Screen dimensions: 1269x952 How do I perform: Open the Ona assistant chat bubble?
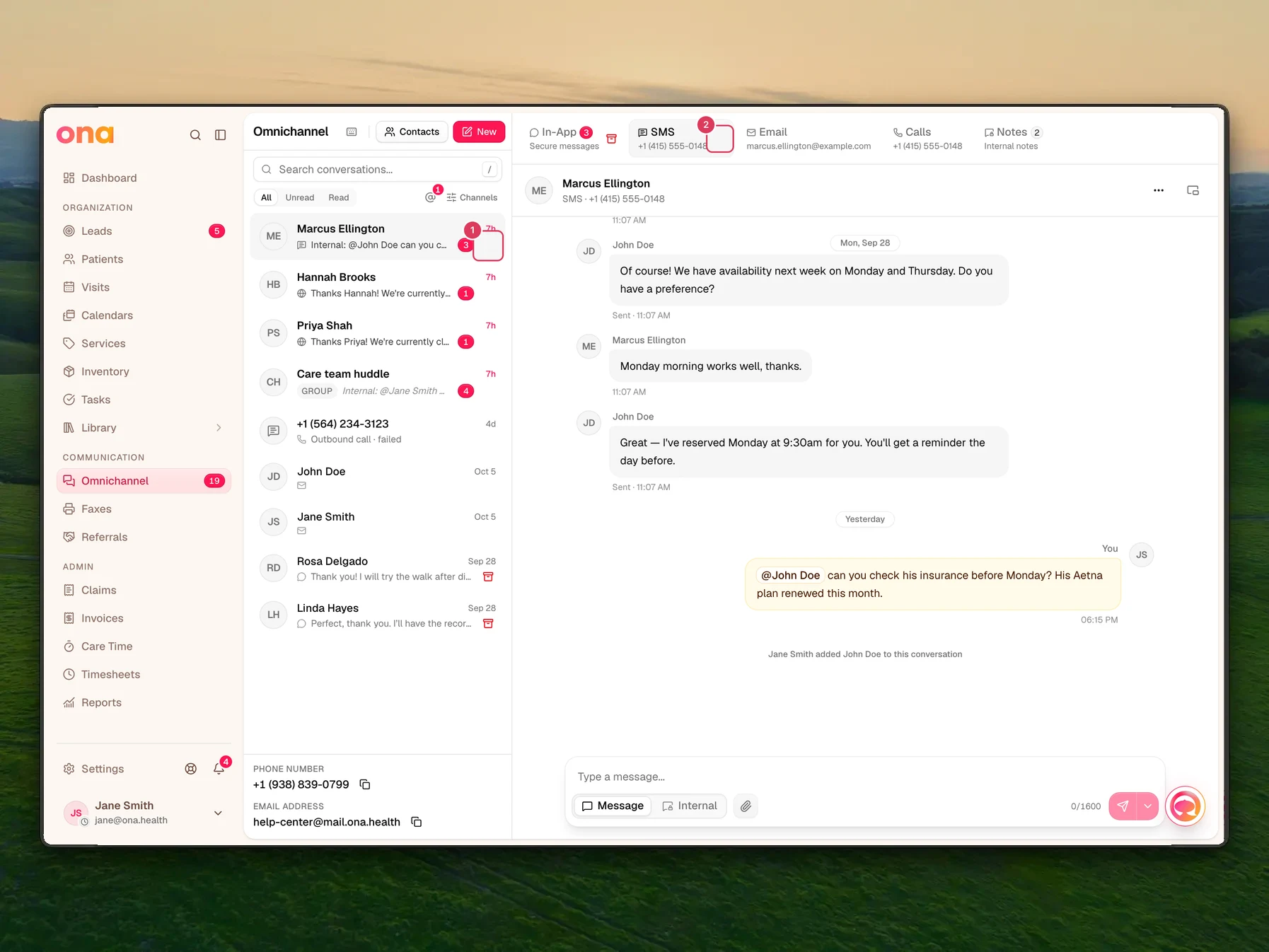(1185, 806)
